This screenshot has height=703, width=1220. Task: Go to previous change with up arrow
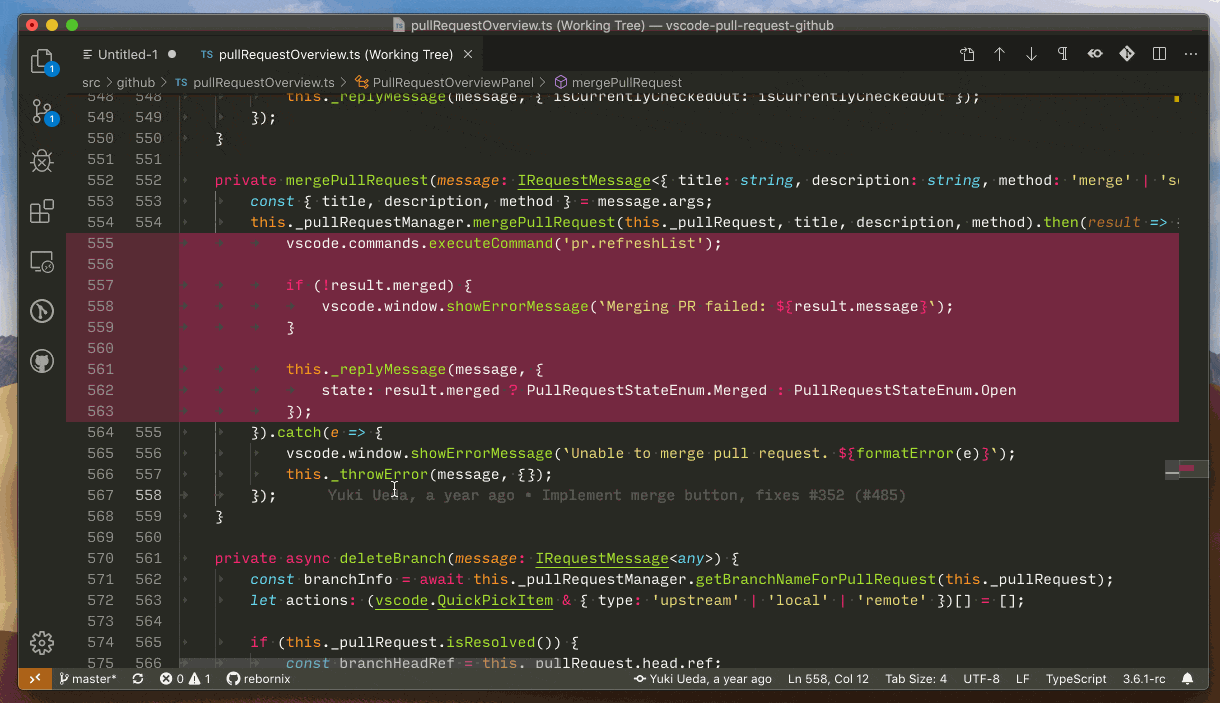tap(999, 54)
